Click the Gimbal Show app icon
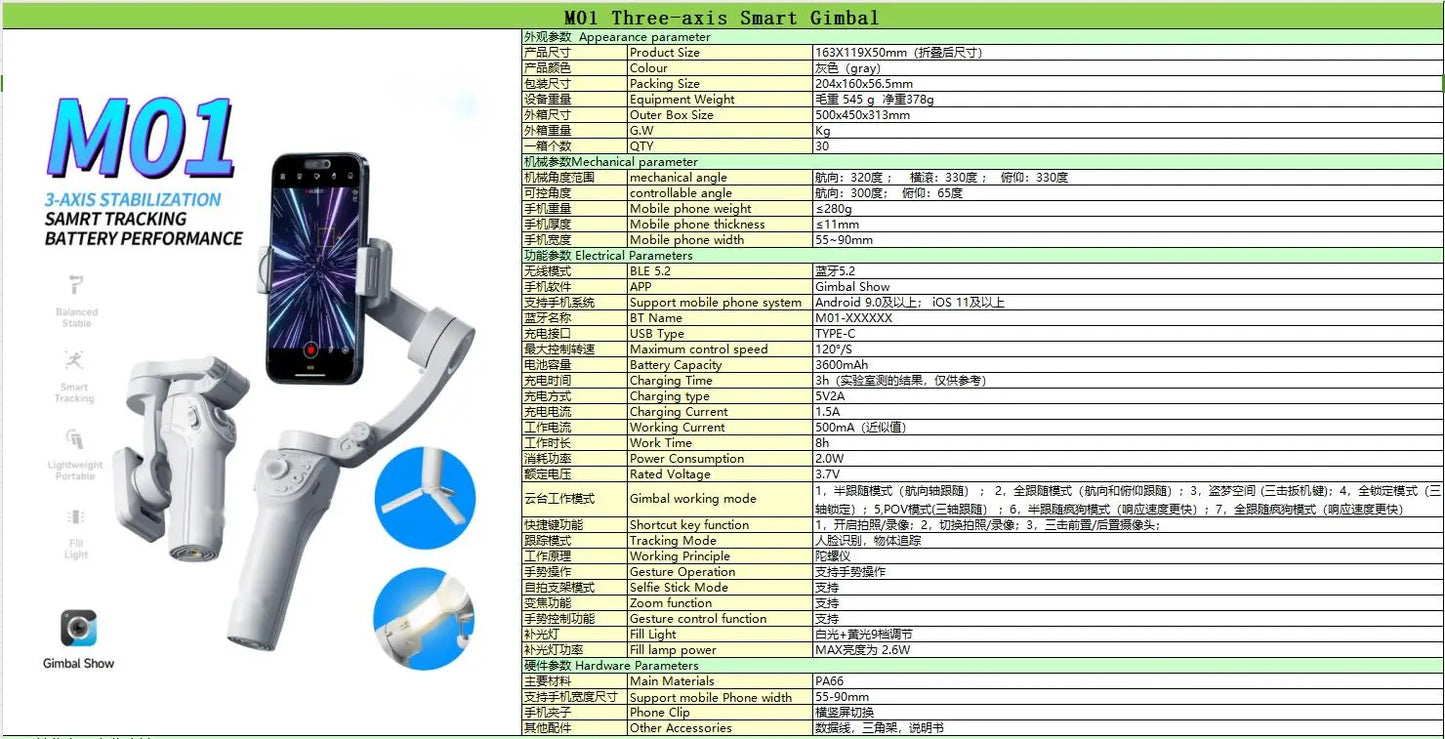 (x=78, y=628)
